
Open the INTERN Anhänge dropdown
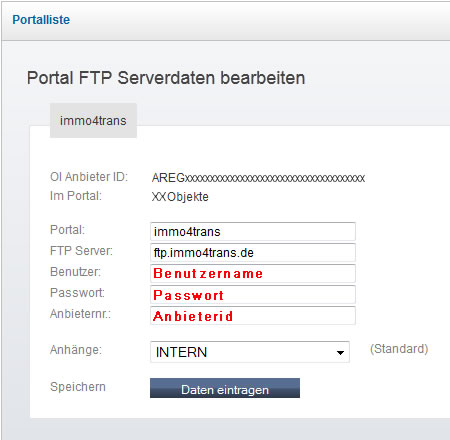pyautogui.click(x=250, y=352)
